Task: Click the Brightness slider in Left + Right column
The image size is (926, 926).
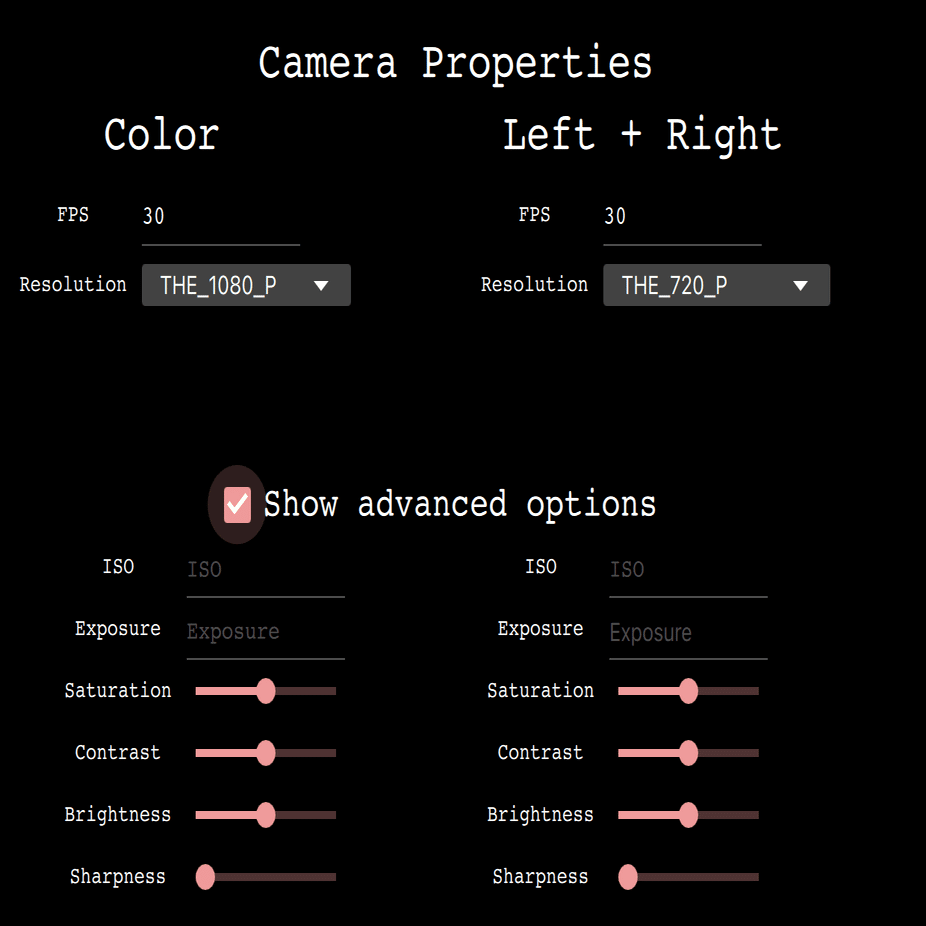Action: point(688,815)
